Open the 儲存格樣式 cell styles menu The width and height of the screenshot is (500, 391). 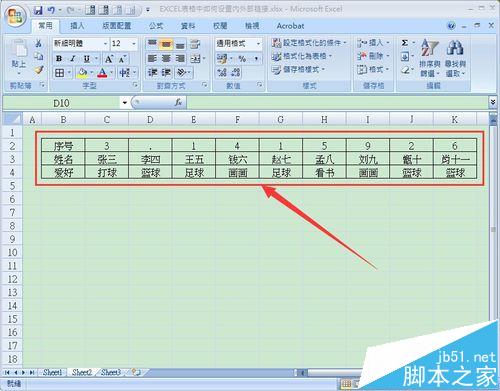click(298, 70)
